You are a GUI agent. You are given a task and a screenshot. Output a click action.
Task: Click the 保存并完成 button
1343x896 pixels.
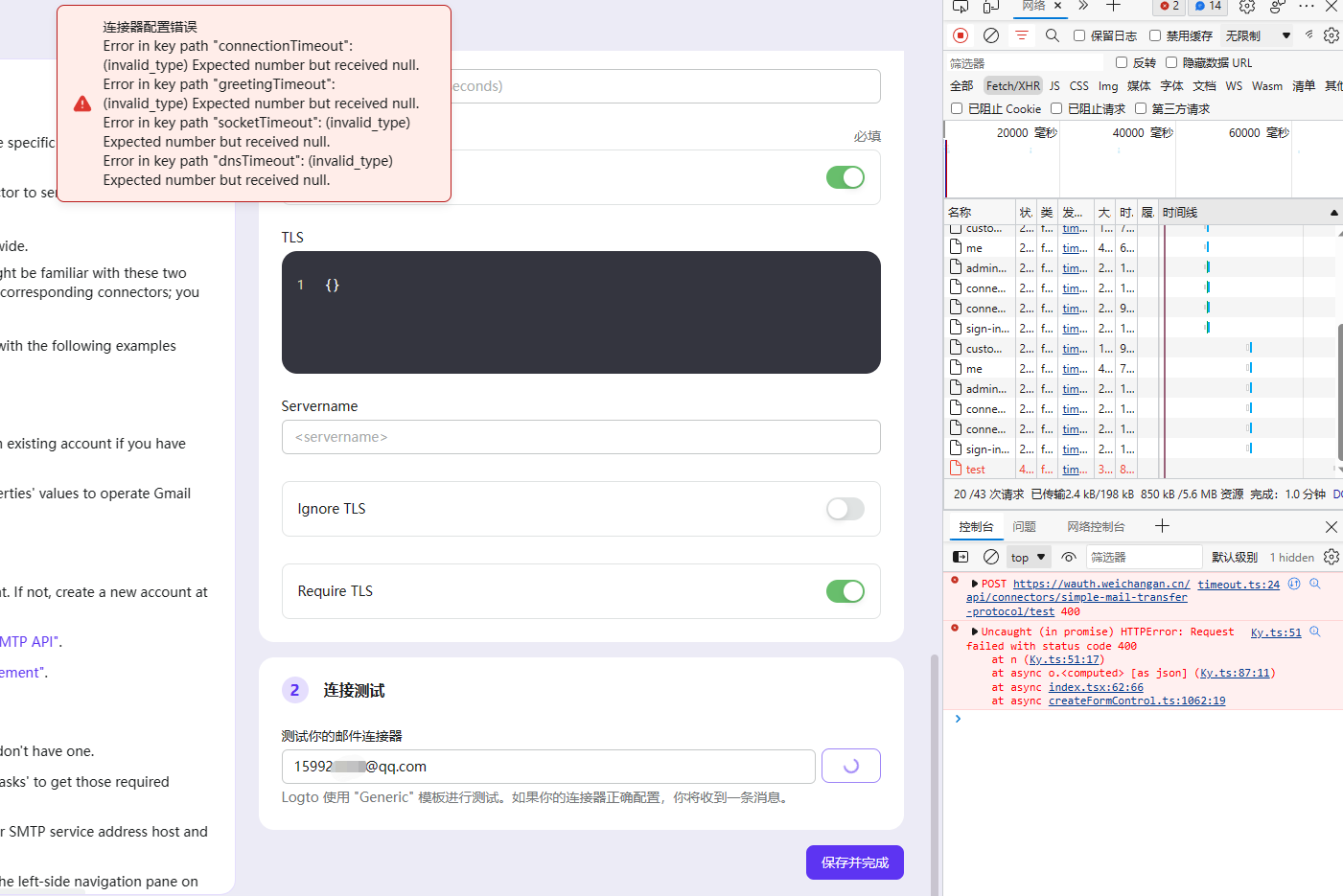[x=854, y=862]
